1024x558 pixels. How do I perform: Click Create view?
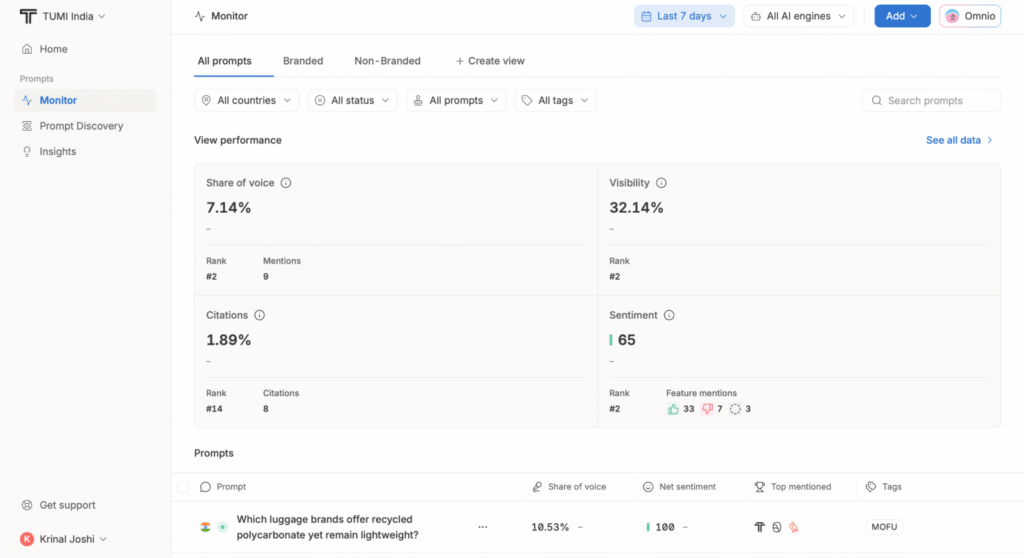coord(490,61)
